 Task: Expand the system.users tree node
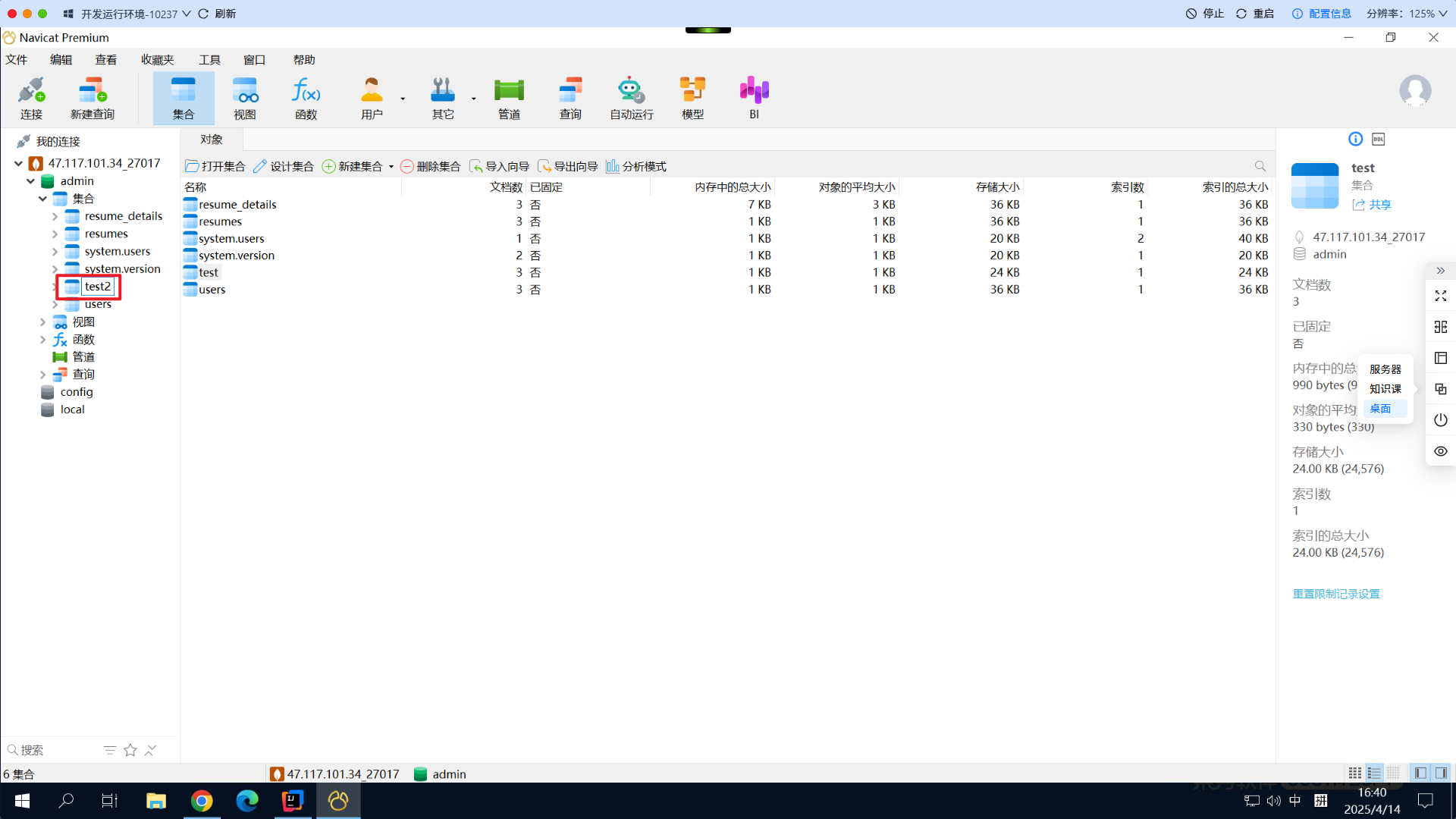pyautogui.click(x=55, y=251)
